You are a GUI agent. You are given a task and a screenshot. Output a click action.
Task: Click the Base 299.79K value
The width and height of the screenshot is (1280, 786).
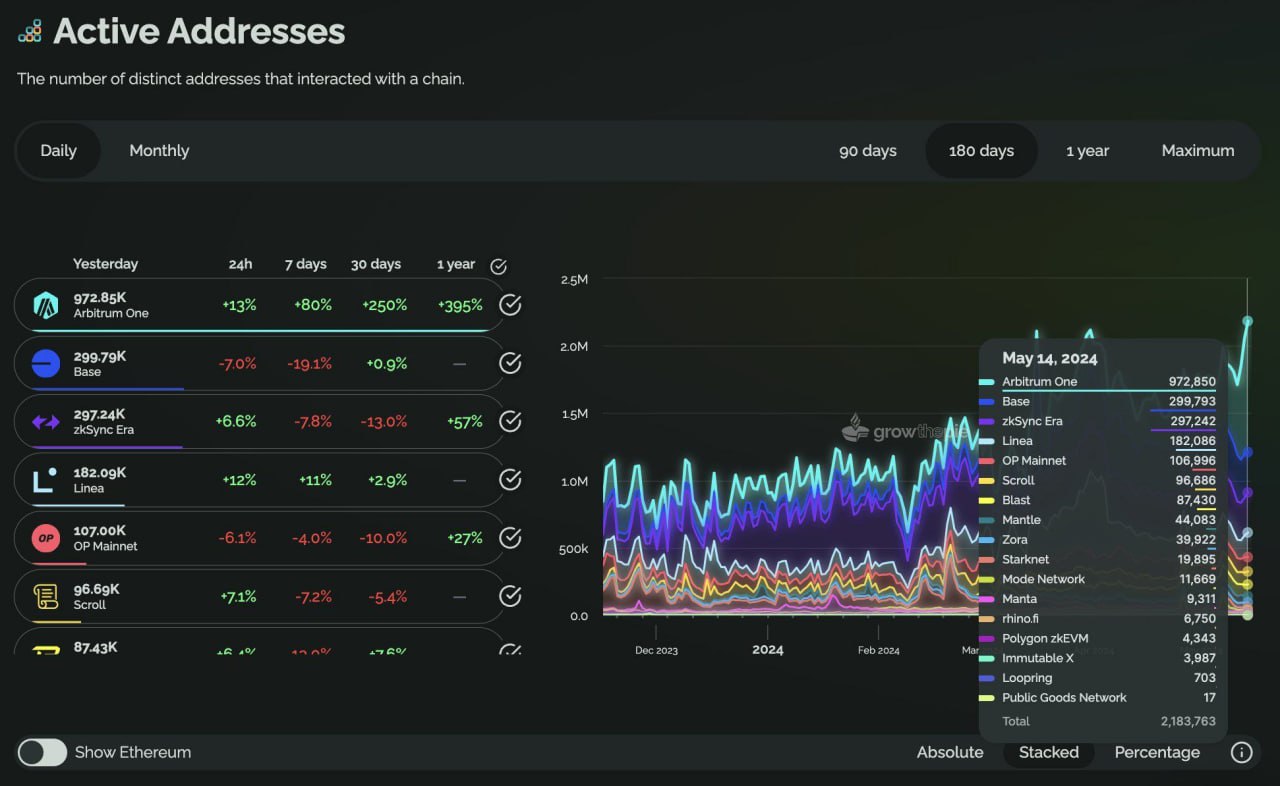[x=100, y=356]
